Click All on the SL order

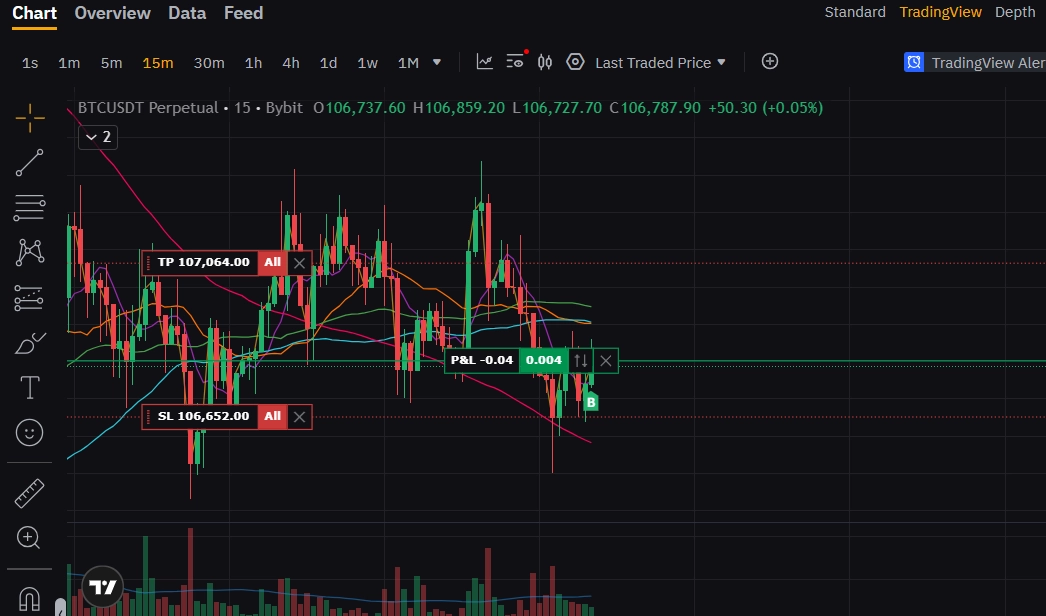pos(273,417)
